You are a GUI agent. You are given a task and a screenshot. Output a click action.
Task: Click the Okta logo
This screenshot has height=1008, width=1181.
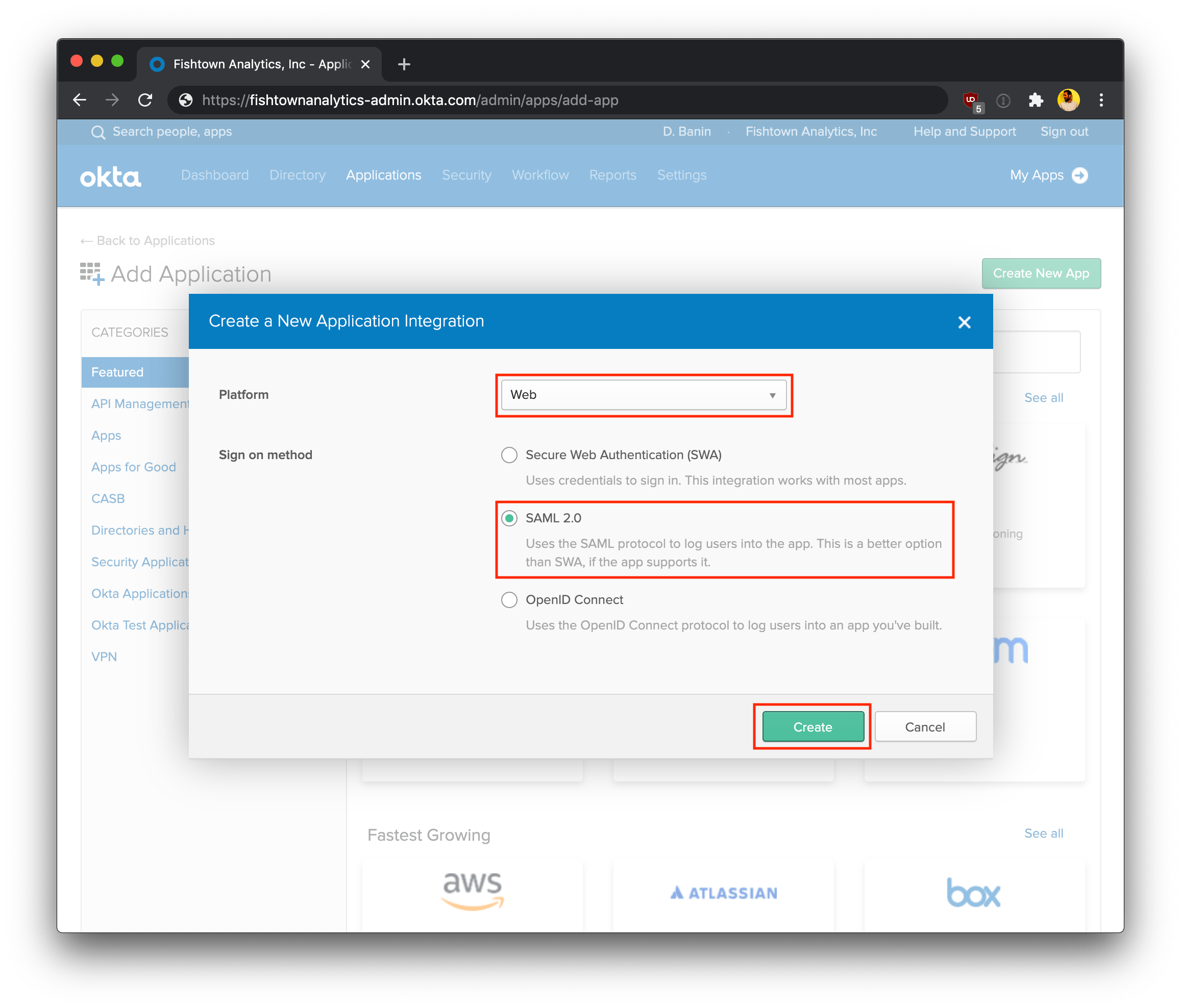[x=110, y=176]
